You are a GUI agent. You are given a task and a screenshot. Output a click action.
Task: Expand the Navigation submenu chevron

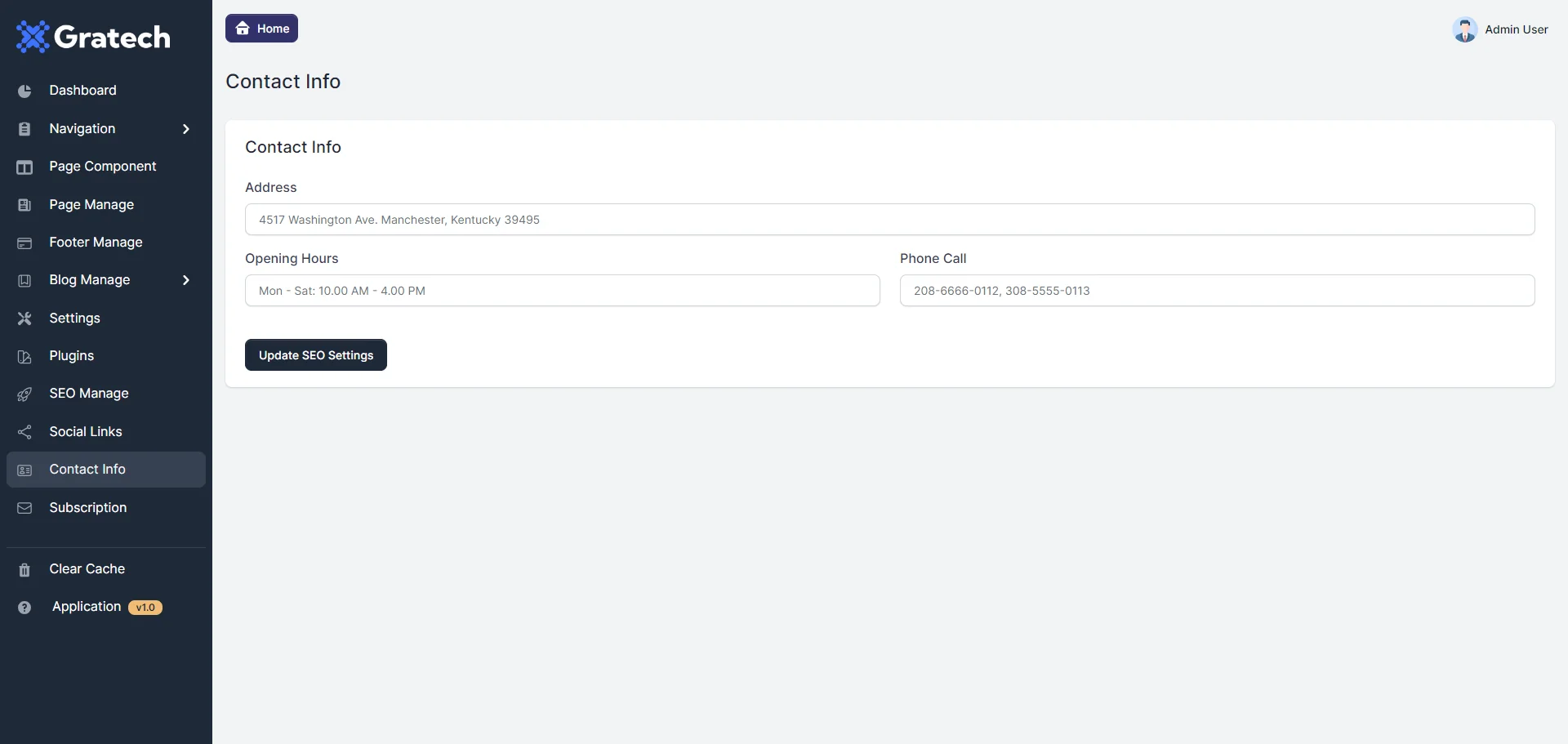[x=186, y=129]
